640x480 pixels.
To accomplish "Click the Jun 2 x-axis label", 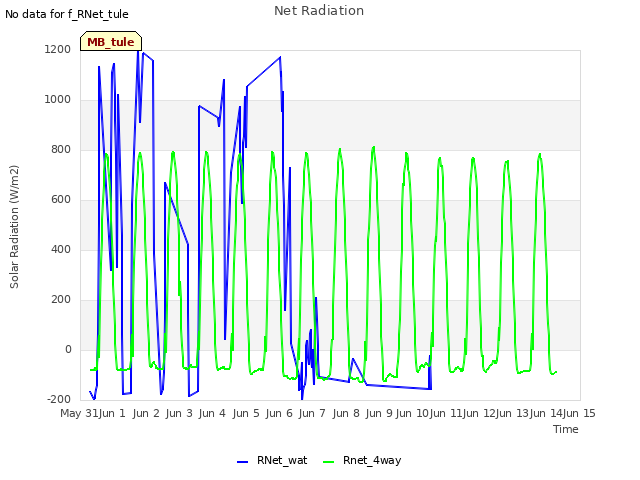I will [x=146, y=413].
